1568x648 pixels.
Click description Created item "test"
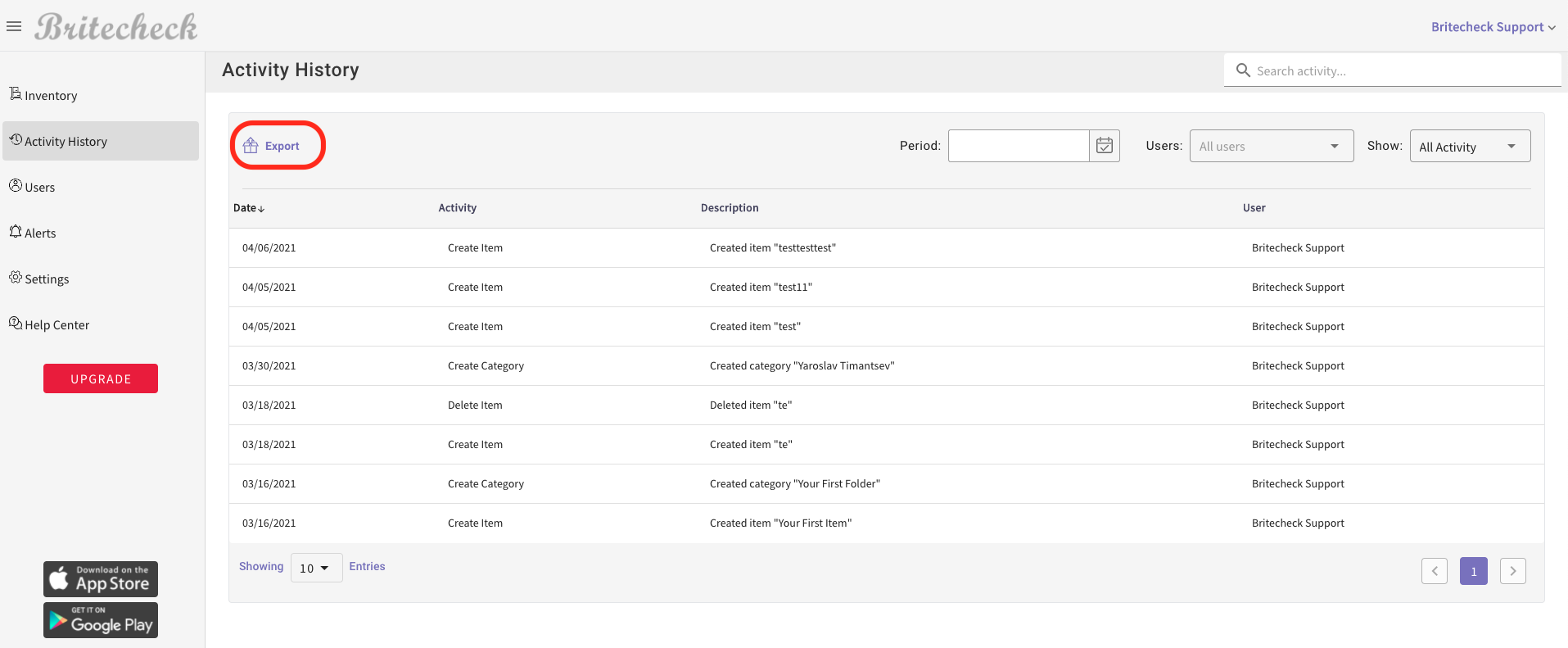point(755,327)
